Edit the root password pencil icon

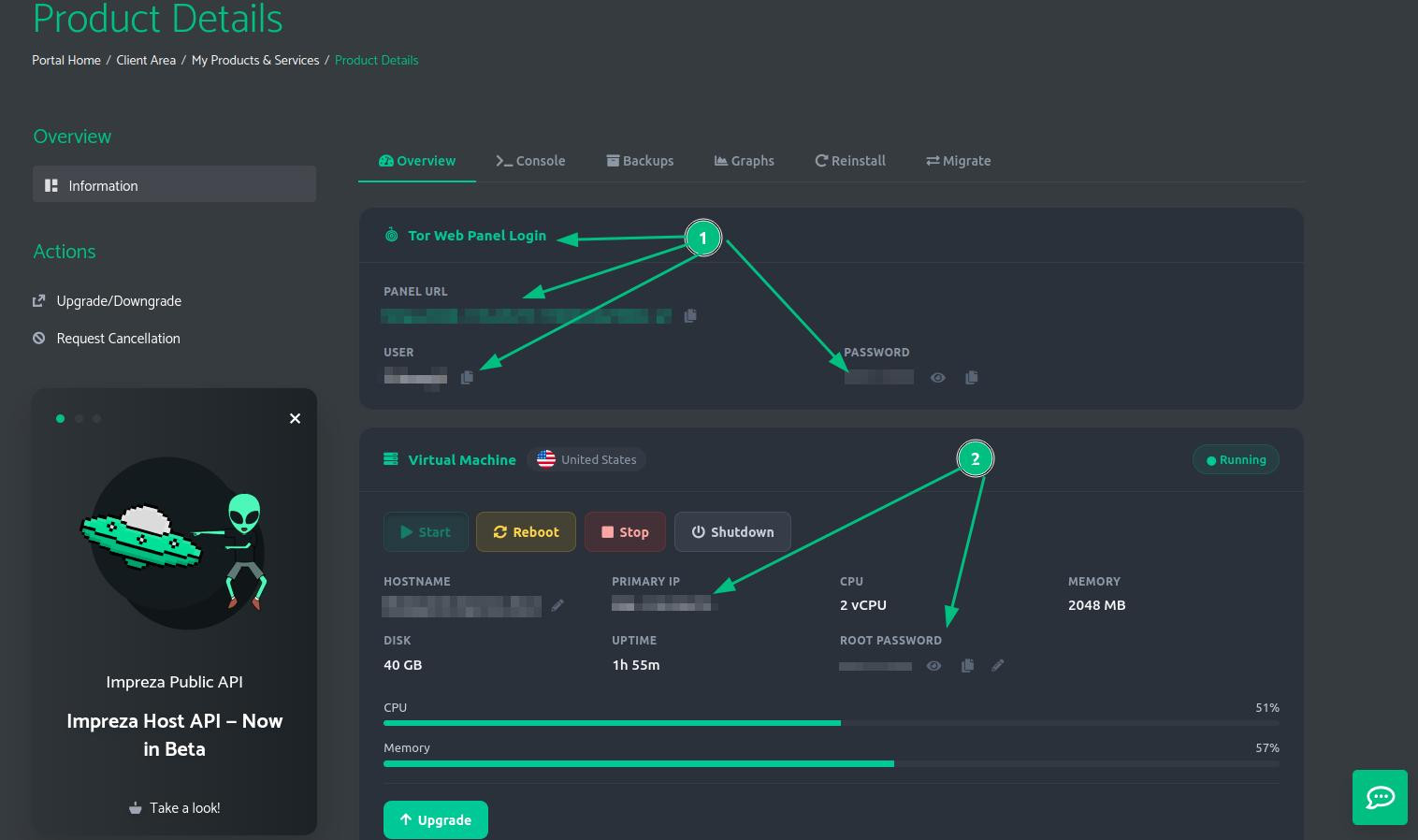coord(998,666)
